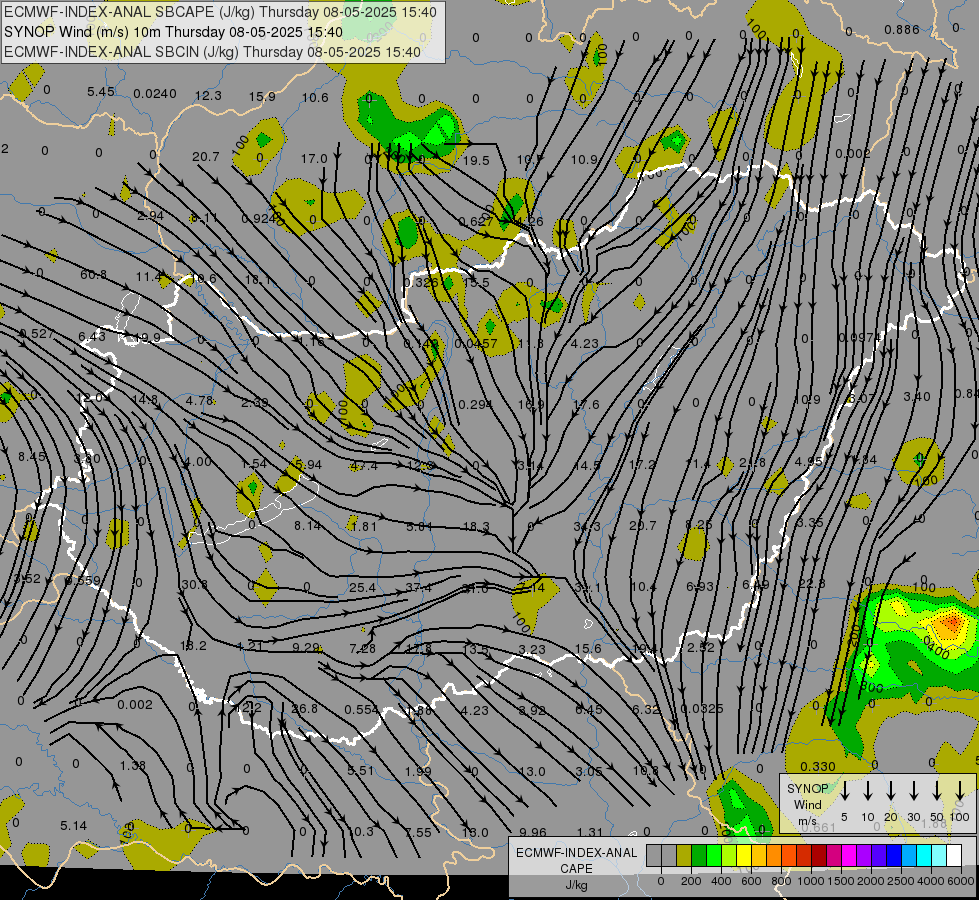Click the map value 47.4

[x=364, y=466]
